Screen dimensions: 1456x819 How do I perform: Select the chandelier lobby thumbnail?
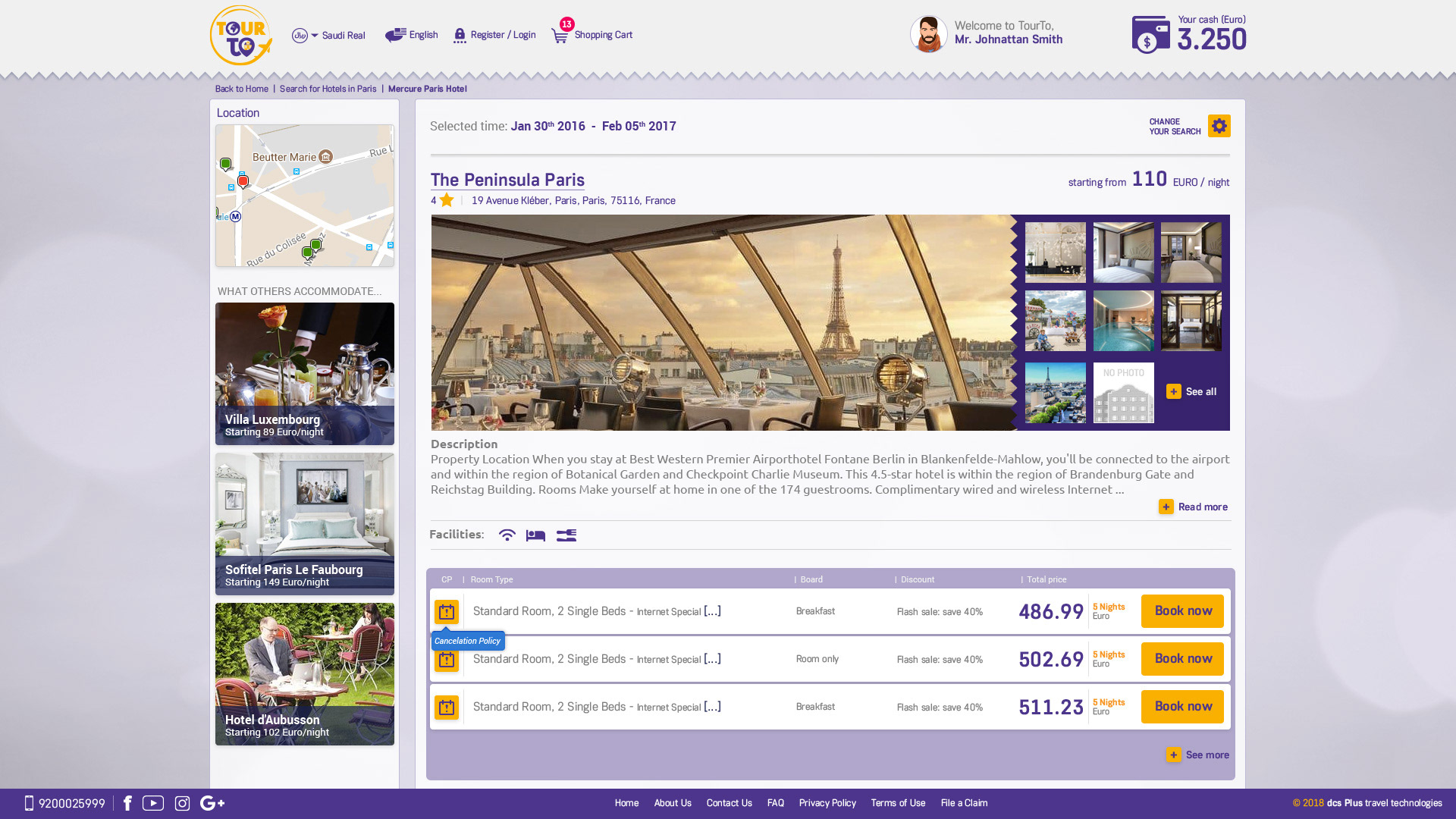[x=1056, y=253]
